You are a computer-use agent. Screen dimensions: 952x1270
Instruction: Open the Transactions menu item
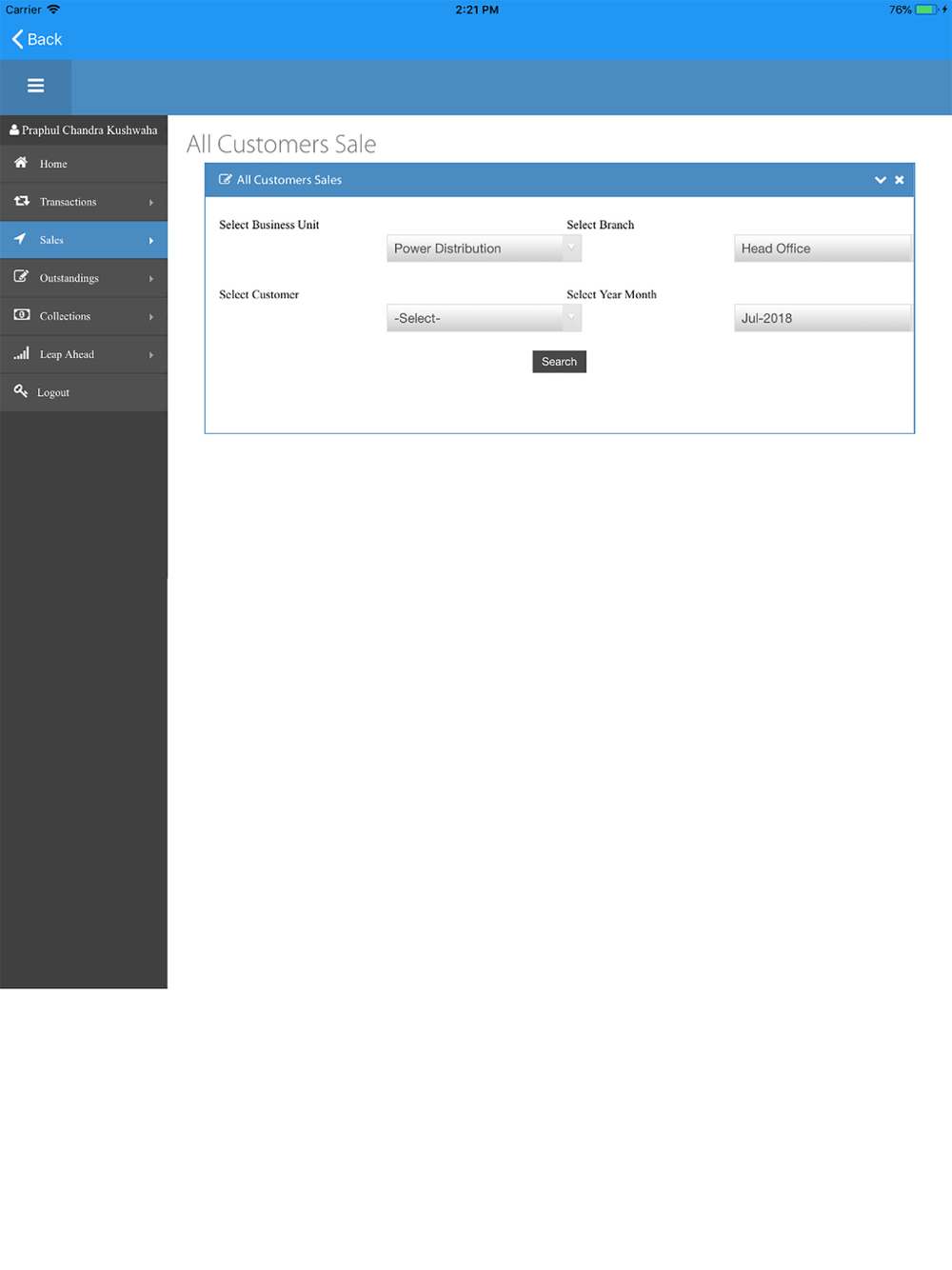tap(84, 202)
